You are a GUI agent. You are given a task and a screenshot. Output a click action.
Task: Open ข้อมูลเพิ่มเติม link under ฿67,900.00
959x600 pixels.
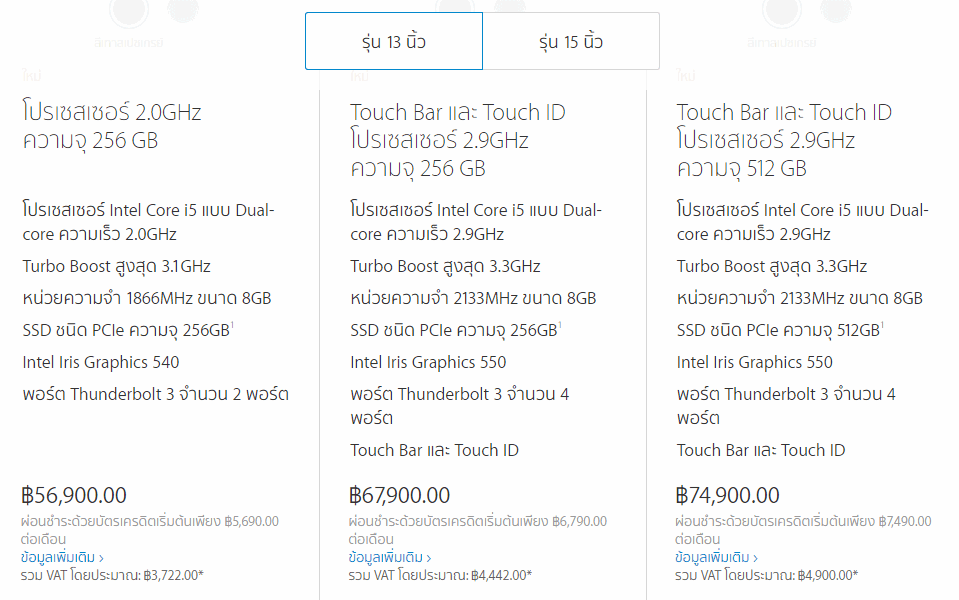390,557
